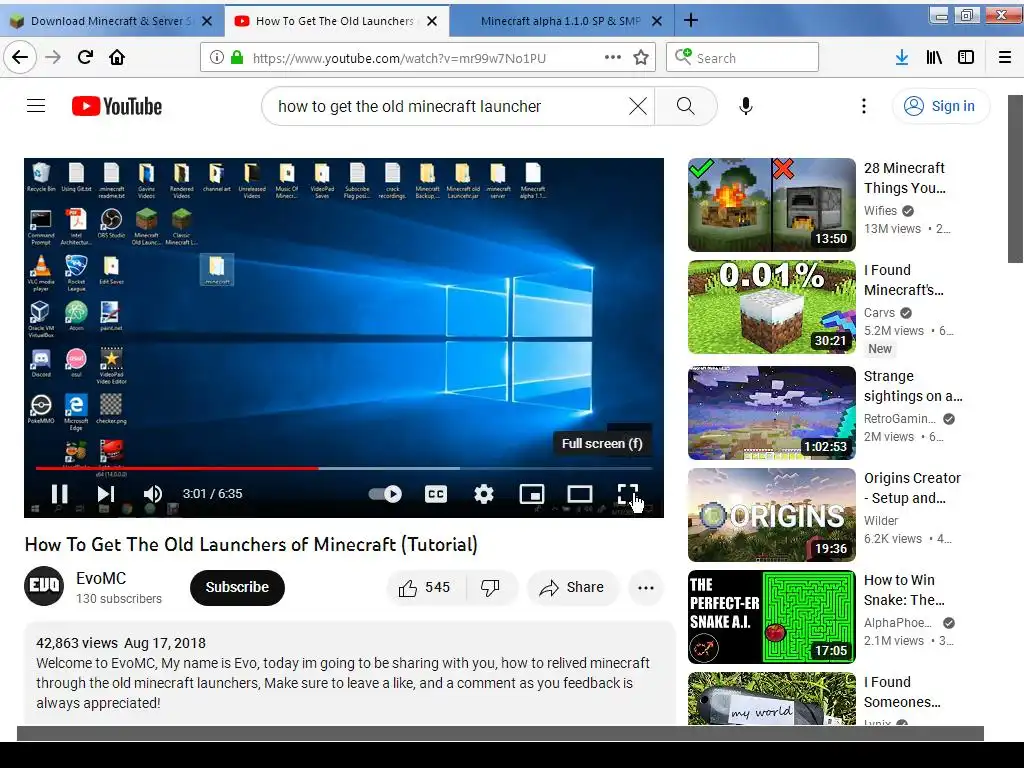Share this video

[x=572, y=587]
